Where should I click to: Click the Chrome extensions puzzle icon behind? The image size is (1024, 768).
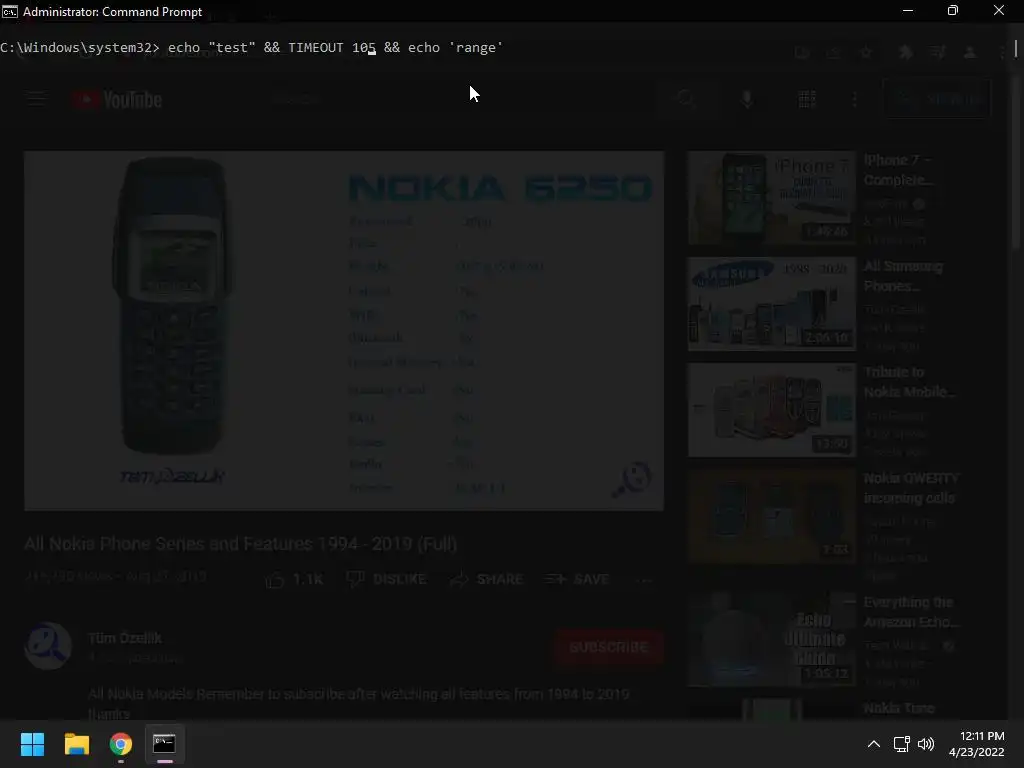[x=906, y=53]
